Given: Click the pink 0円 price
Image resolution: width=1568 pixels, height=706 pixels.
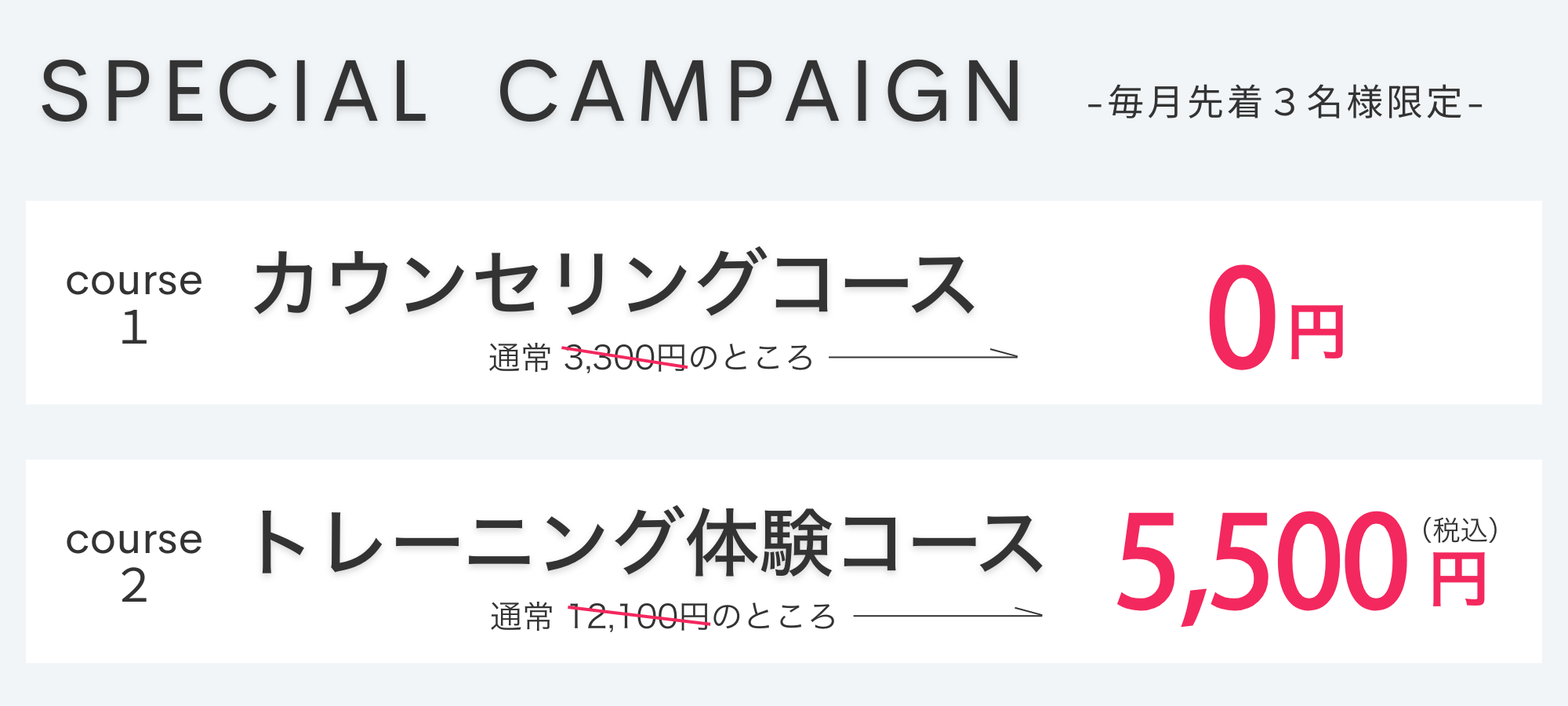Looking at the screenshot, I should click(1276, 318).
